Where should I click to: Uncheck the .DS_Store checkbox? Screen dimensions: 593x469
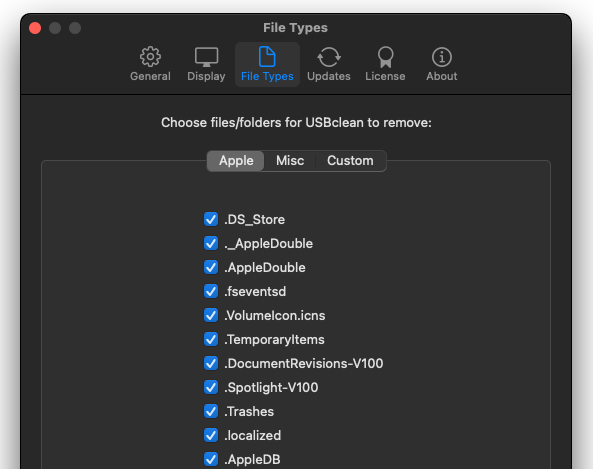tap(211, 219)
